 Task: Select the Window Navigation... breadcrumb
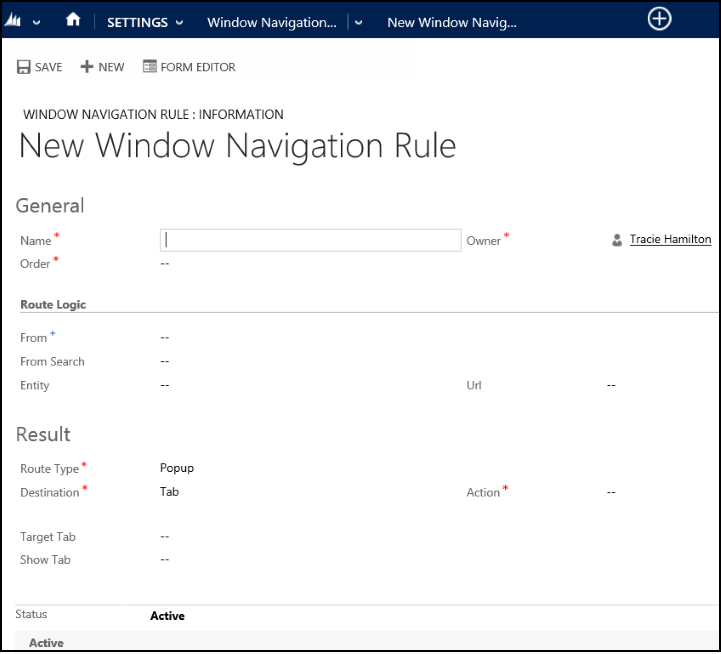(x=272, y=23)
